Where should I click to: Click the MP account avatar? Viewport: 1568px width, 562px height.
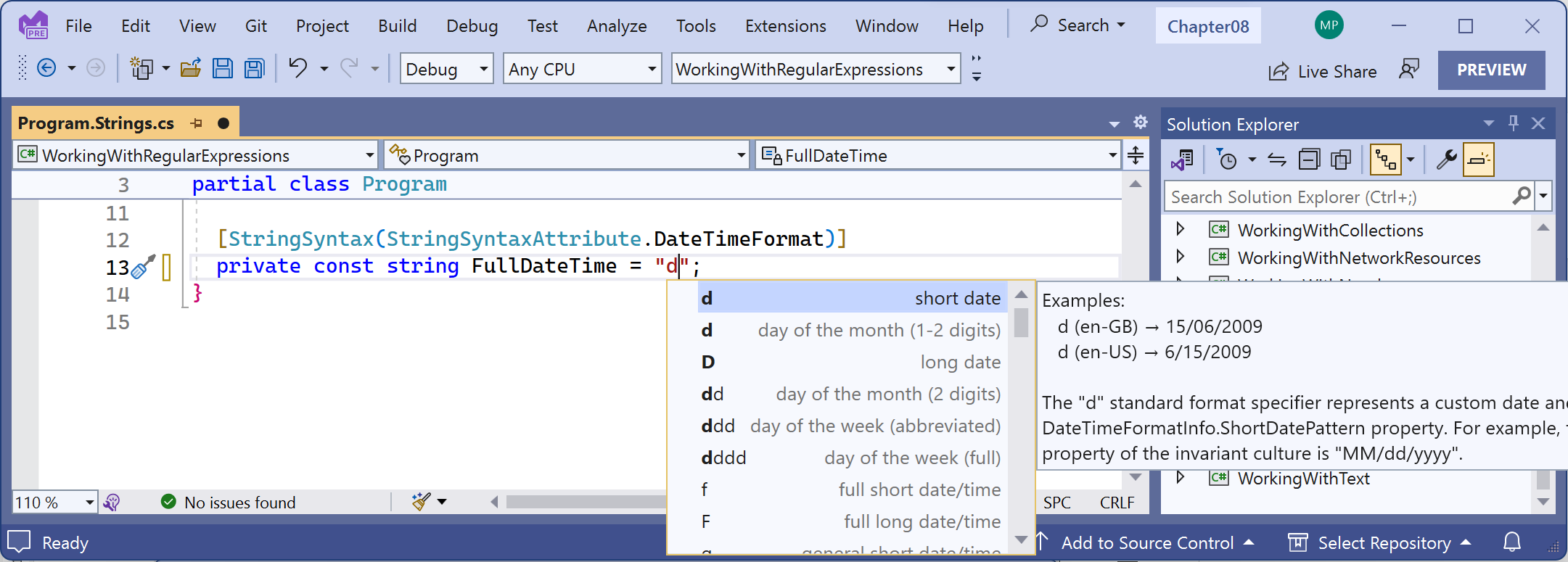click(x=1329, y=25)
